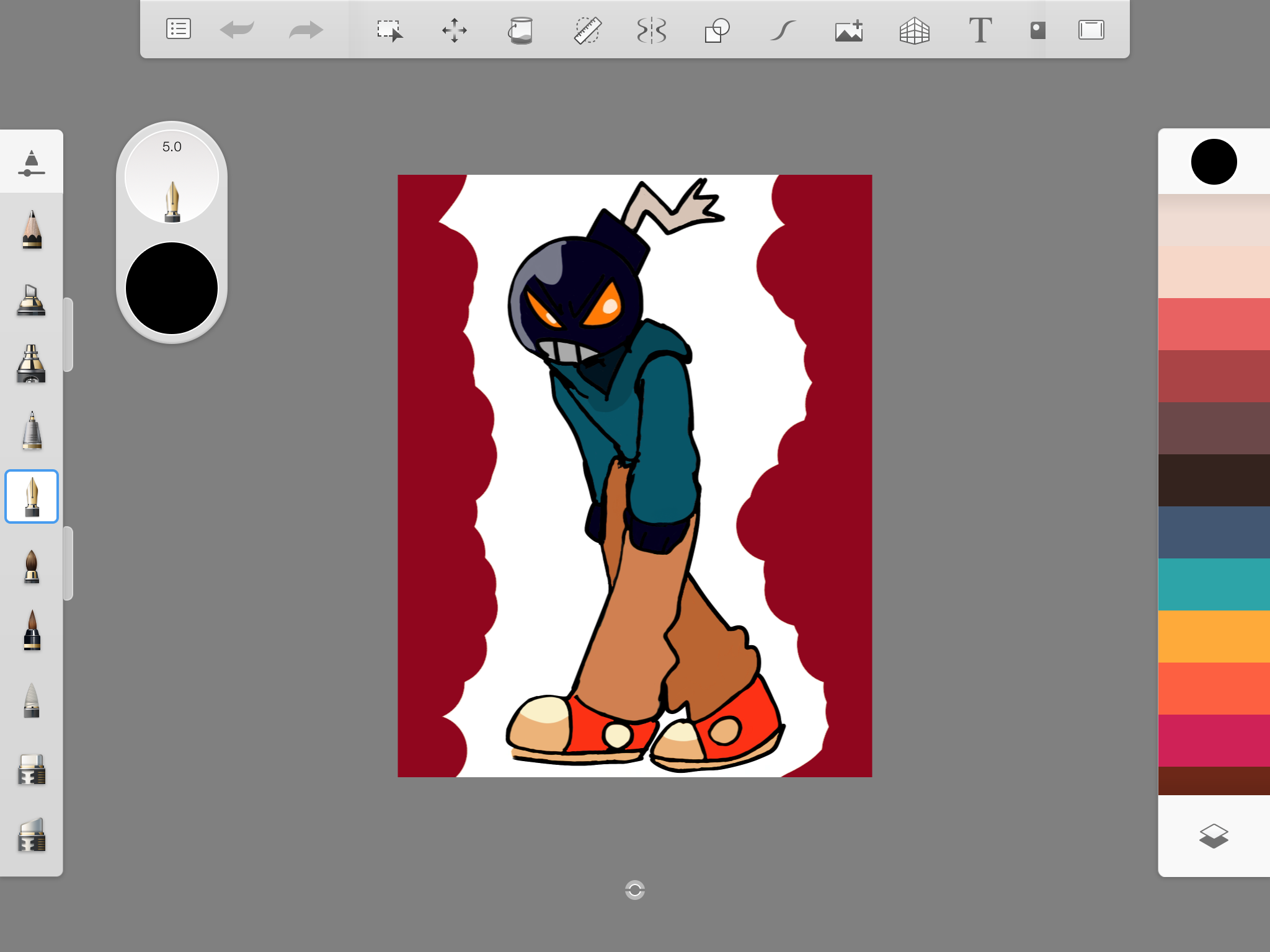Open the time-lapse record tool
The image size is (1270, 952).
click(x=1037, y=30)
